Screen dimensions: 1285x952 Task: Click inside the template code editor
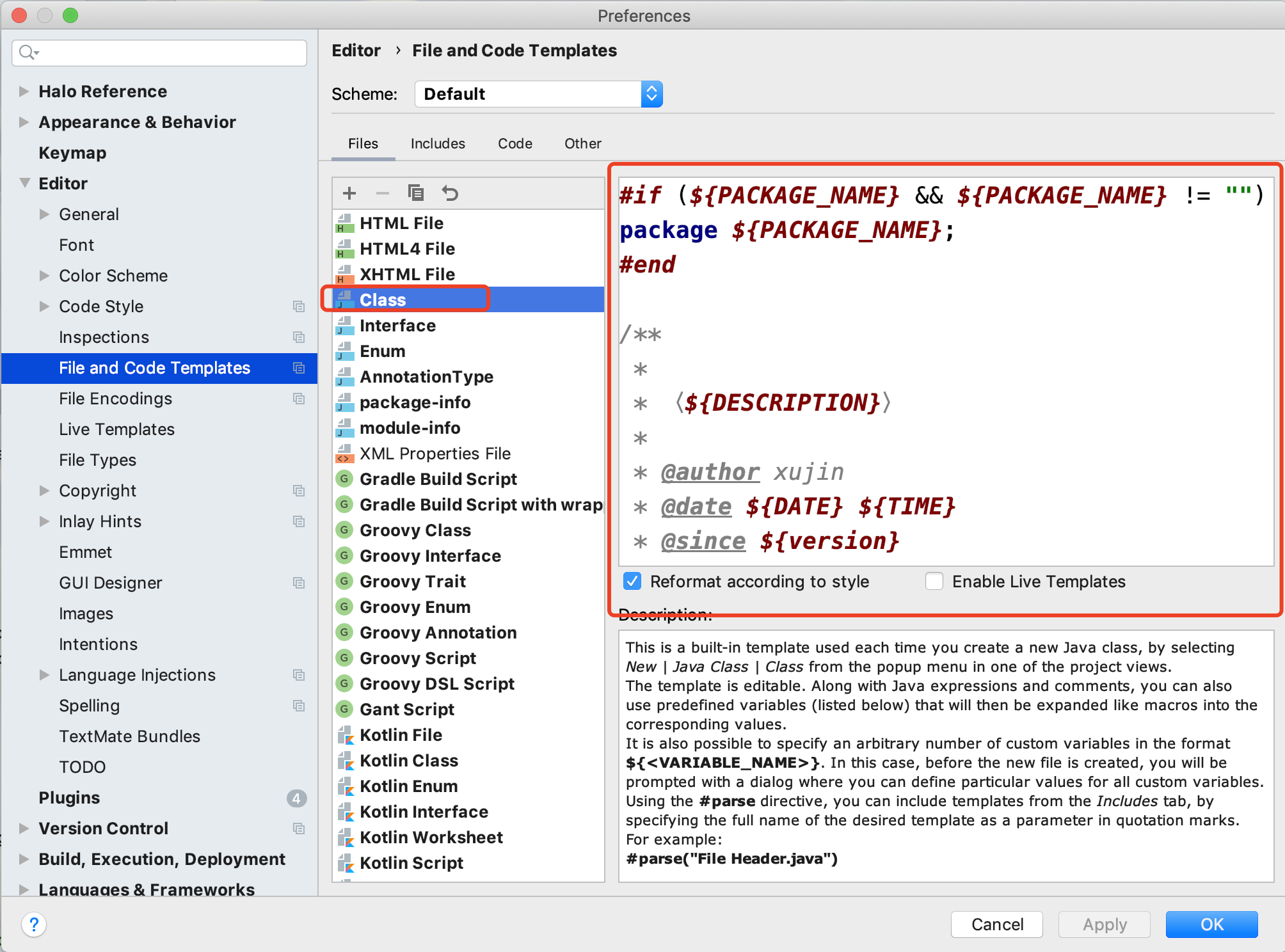tap(946, 372)
